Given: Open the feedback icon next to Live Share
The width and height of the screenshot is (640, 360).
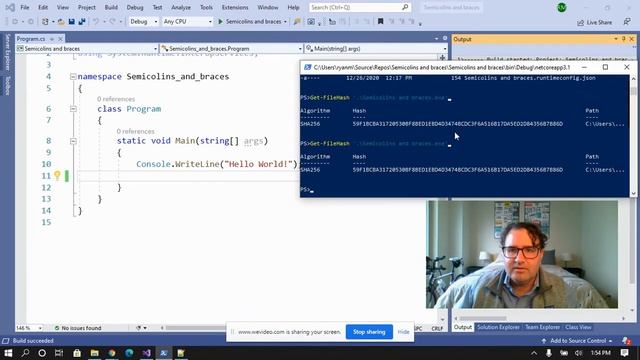Looking at the screenshot, I should [x=627, y=22].
